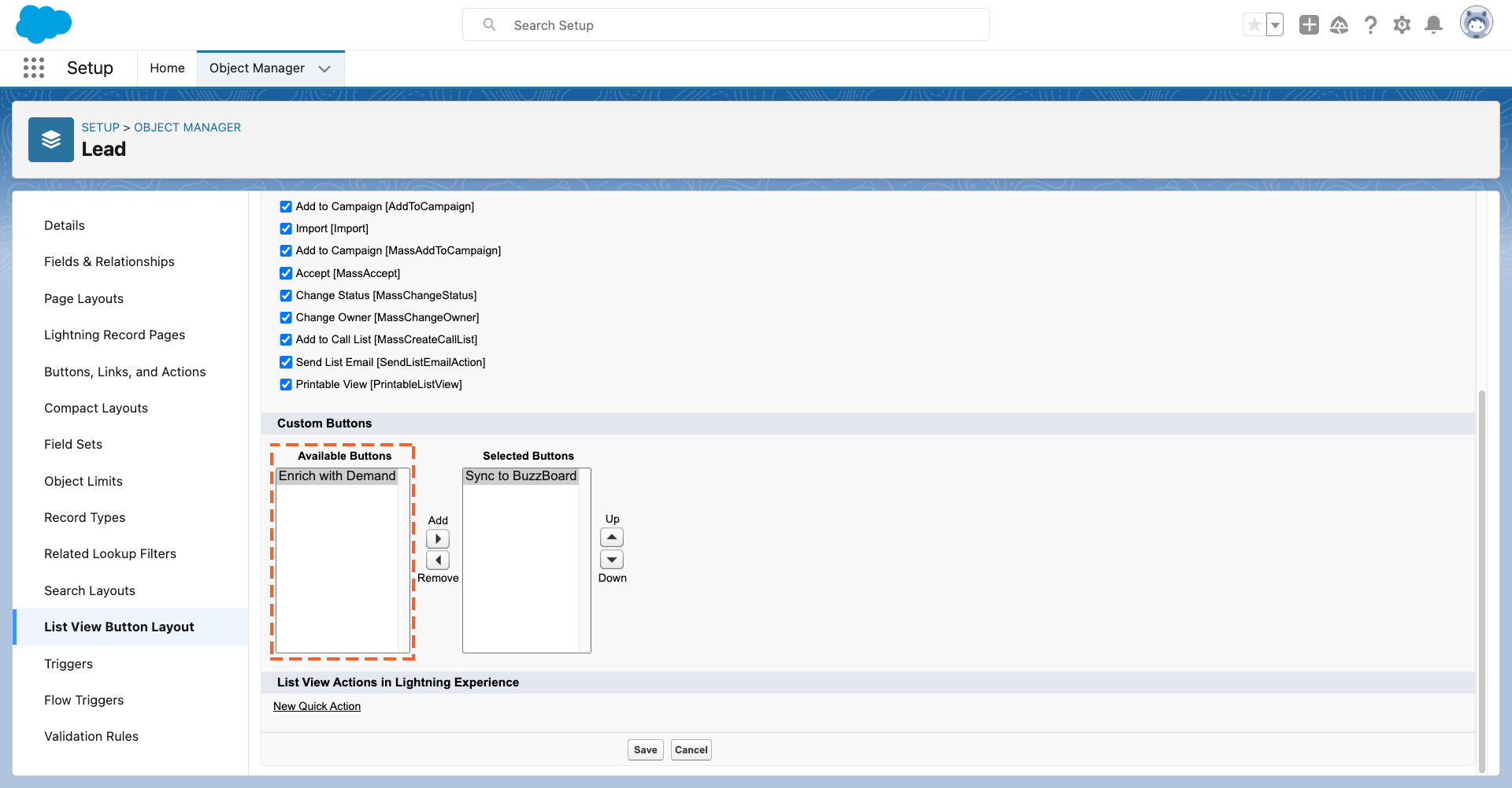Open the App Launcher grid icon
Viewport: 1512px width, 788px height.
tap(34, 68)
